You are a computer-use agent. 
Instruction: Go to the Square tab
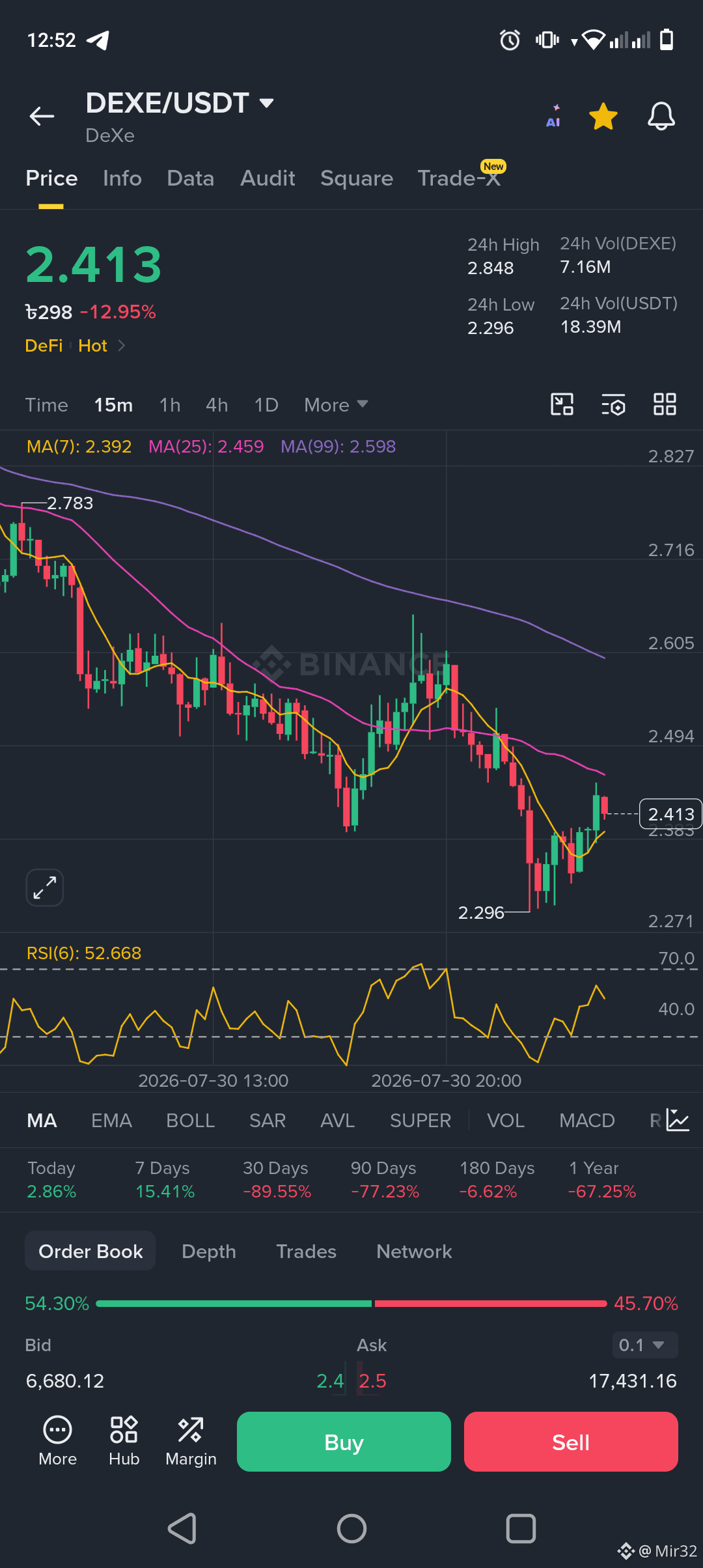point(357,178)
